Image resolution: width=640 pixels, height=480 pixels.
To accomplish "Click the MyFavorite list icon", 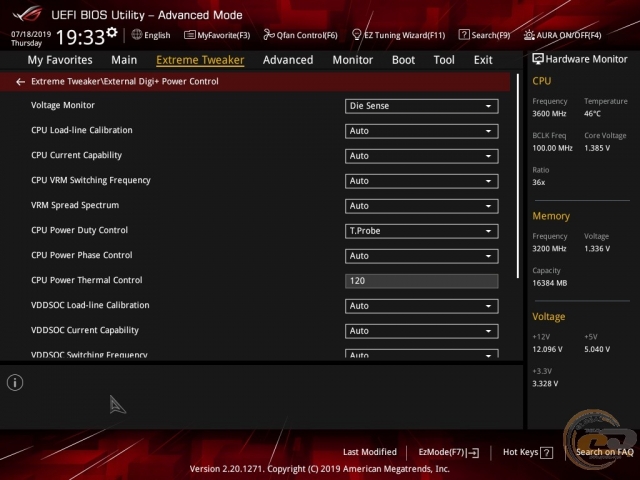I will [x=189, y=35].
